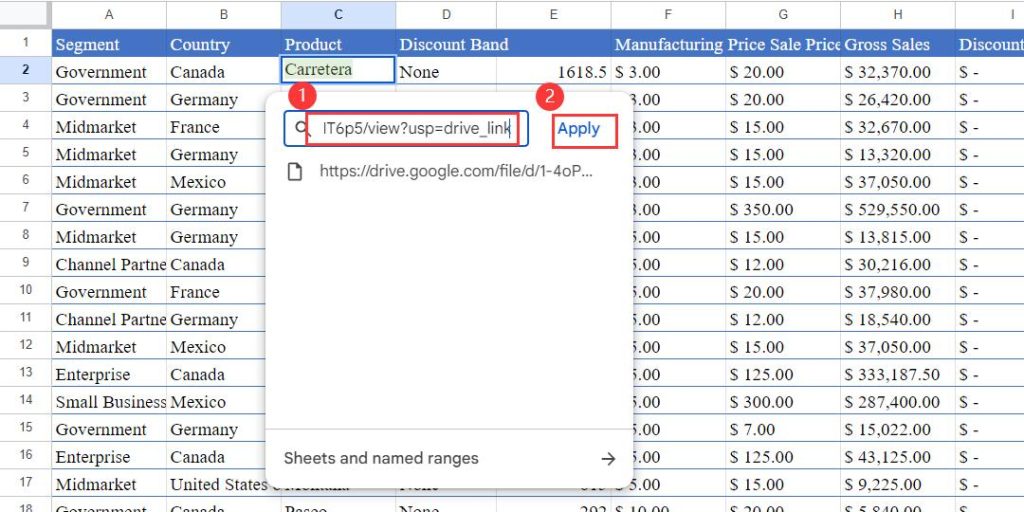Select row 2 header
Viewport: 1024px width, 512px height.
click(25, 72)
